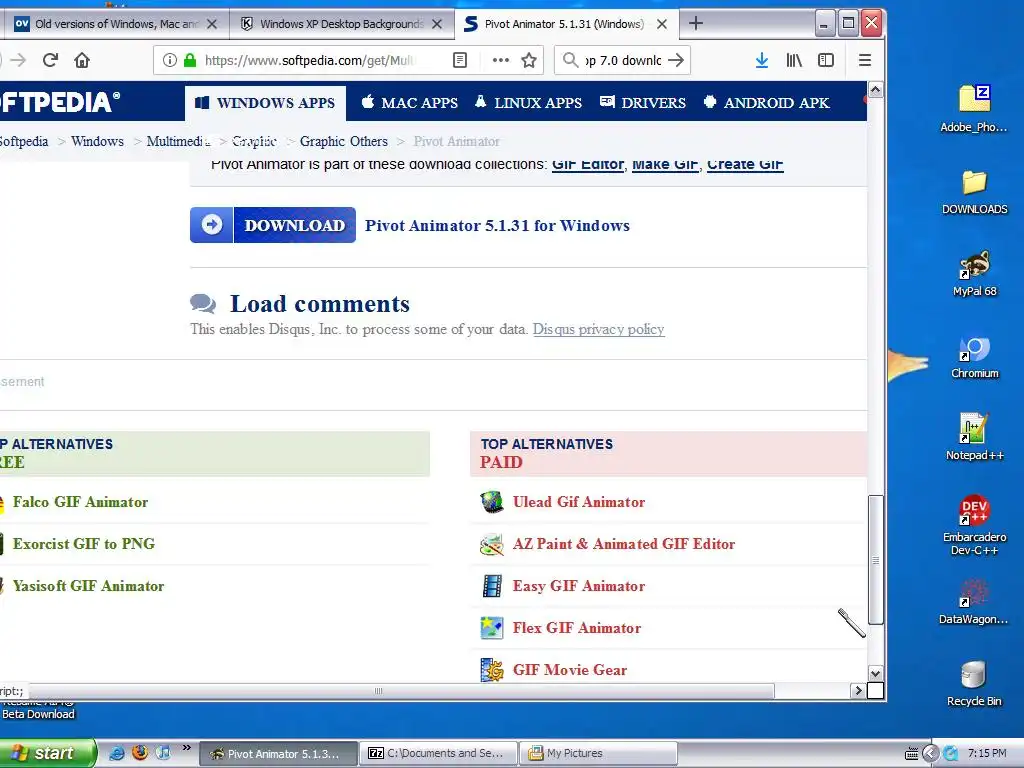Submit search with the arrow button
This screenshot has width=1024, height=768.
click(x=677, y=60)
